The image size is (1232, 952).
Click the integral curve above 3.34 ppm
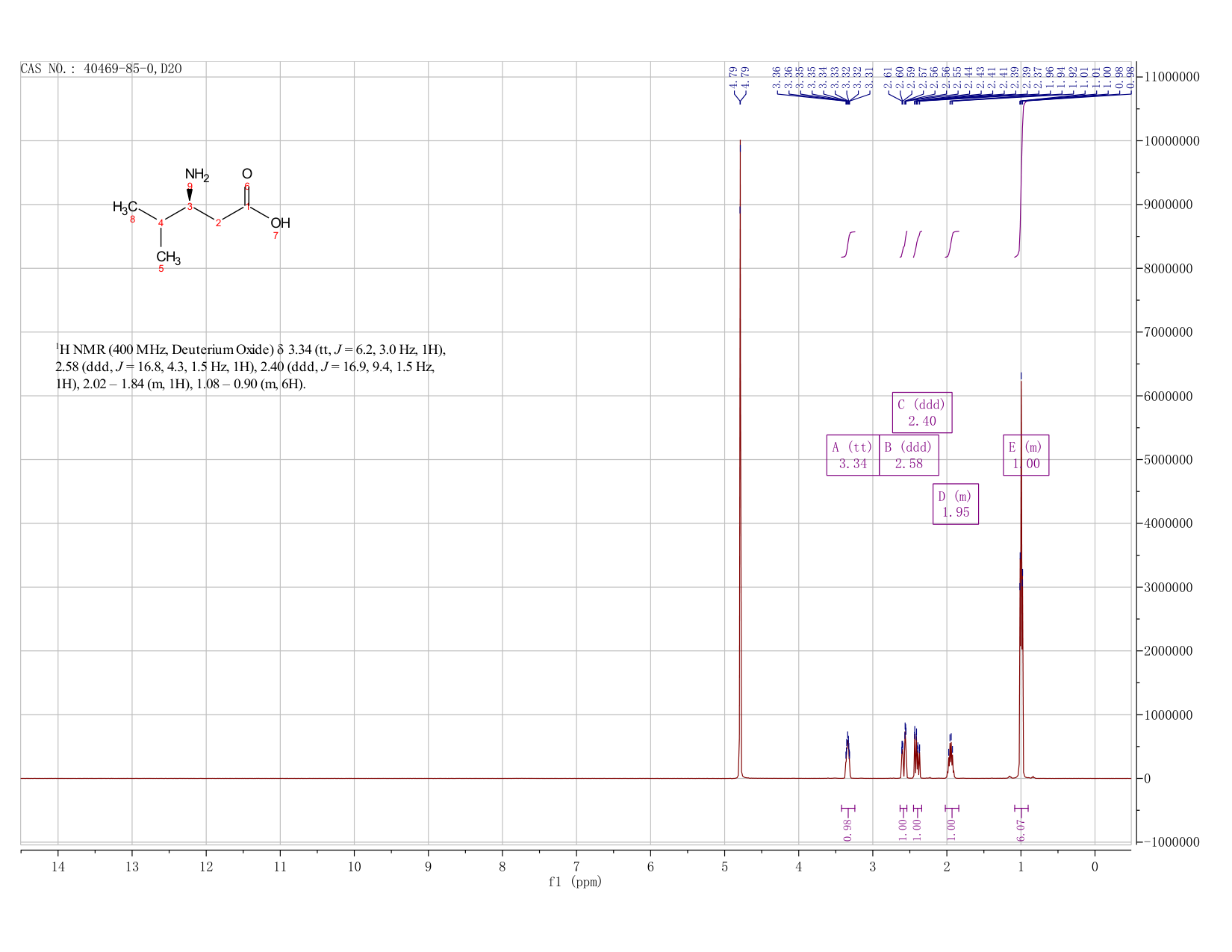(848, 244)
